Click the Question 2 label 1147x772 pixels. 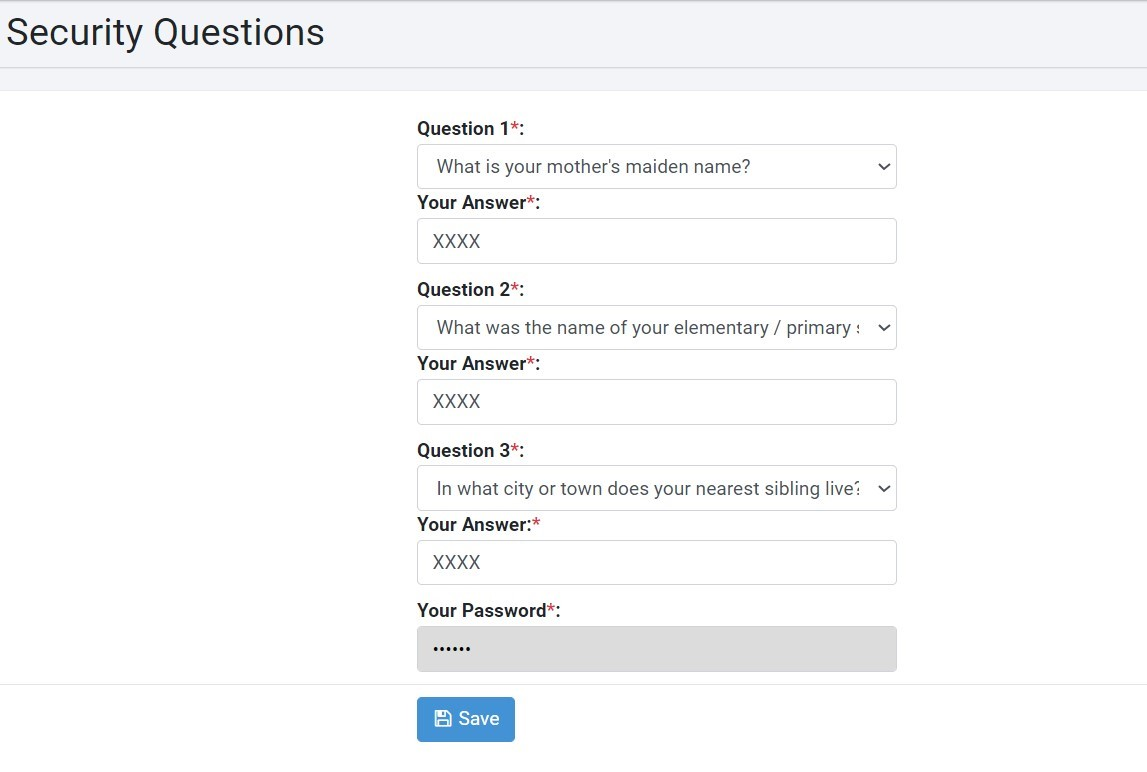click(470, 290)
